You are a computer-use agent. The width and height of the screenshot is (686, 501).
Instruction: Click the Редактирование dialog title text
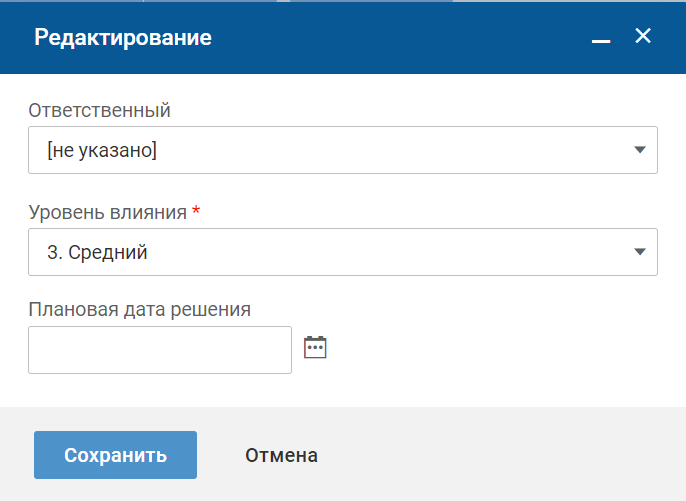(123, 38)
